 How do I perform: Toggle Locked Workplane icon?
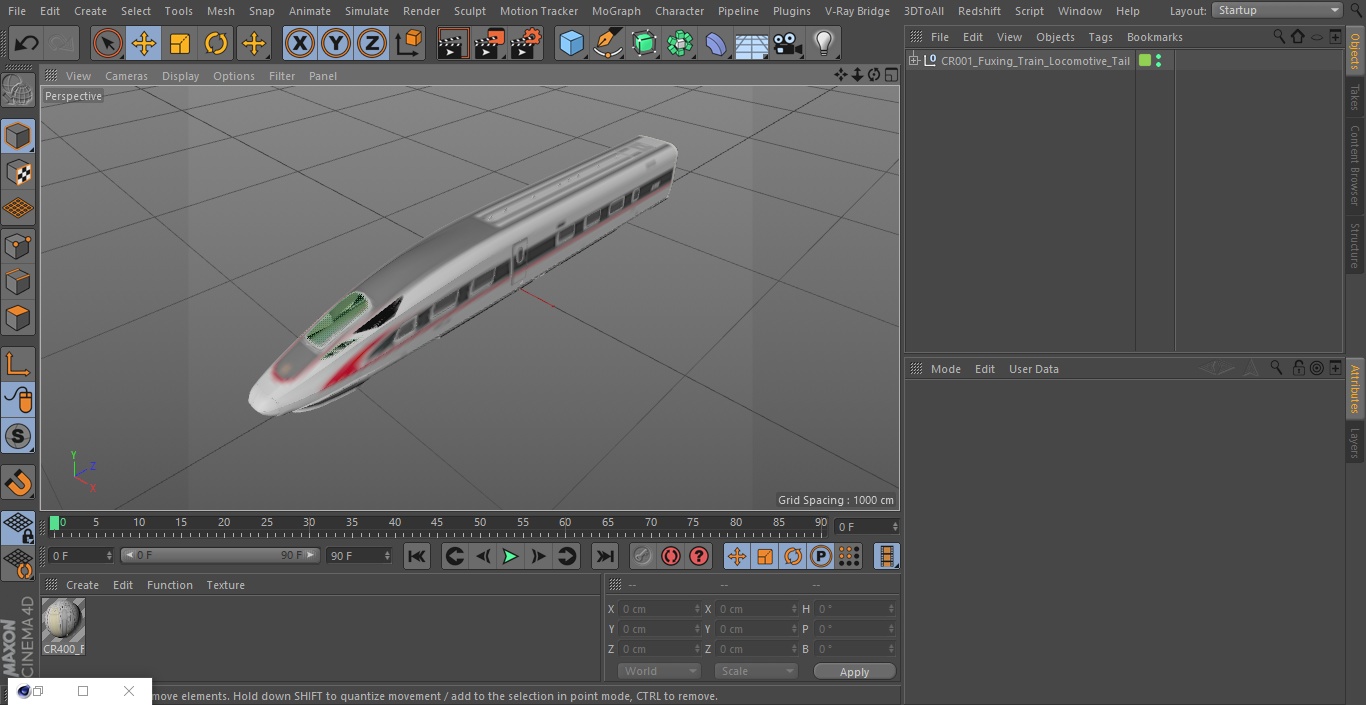click(18, 527)
